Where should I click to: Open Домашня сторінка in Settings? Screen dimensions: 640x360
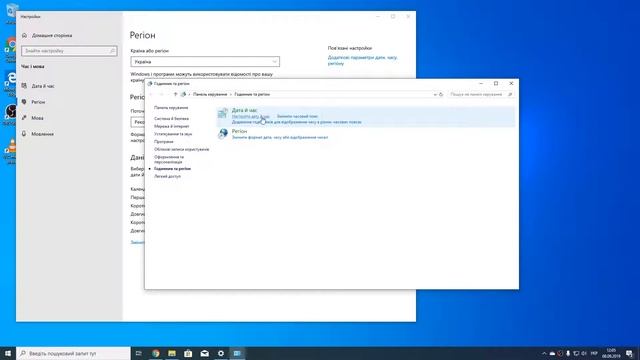pyautogui.click(x=52, y=36)
